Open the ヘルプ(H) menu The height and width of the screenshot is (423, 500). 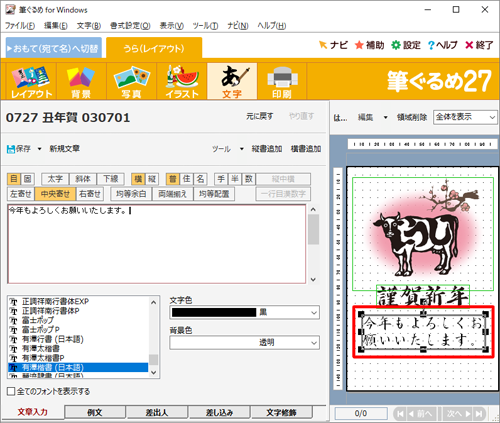tap(272, 26)
